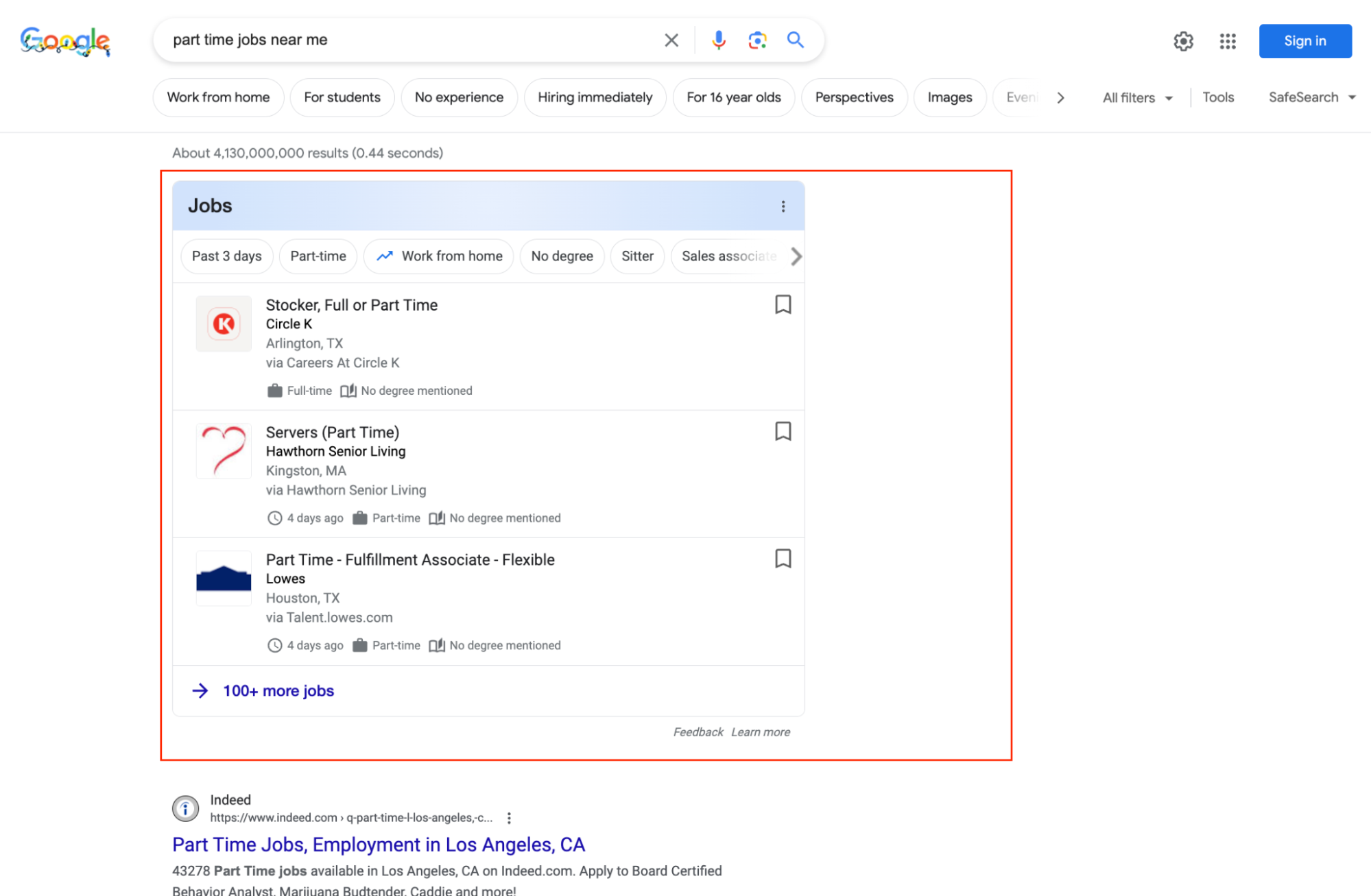Open the 100+ more jobs link

coord(278,691)
